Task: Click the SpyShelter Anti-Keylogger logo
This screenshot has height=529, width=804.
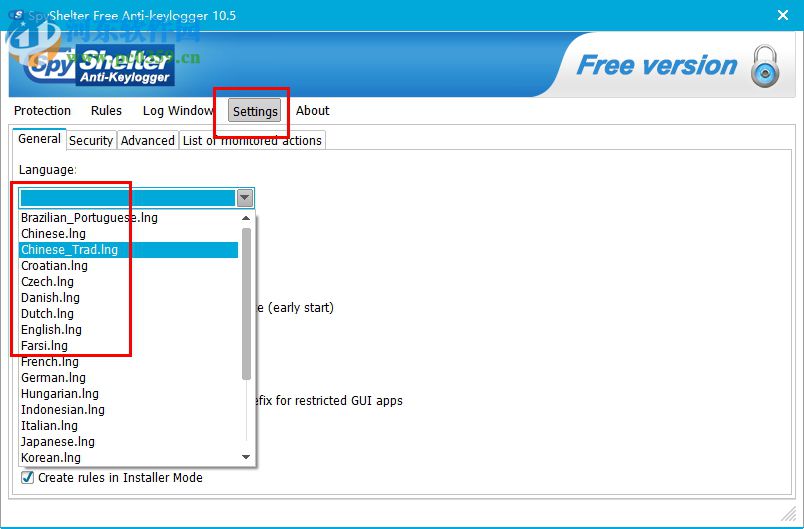Action: point(97,66)
